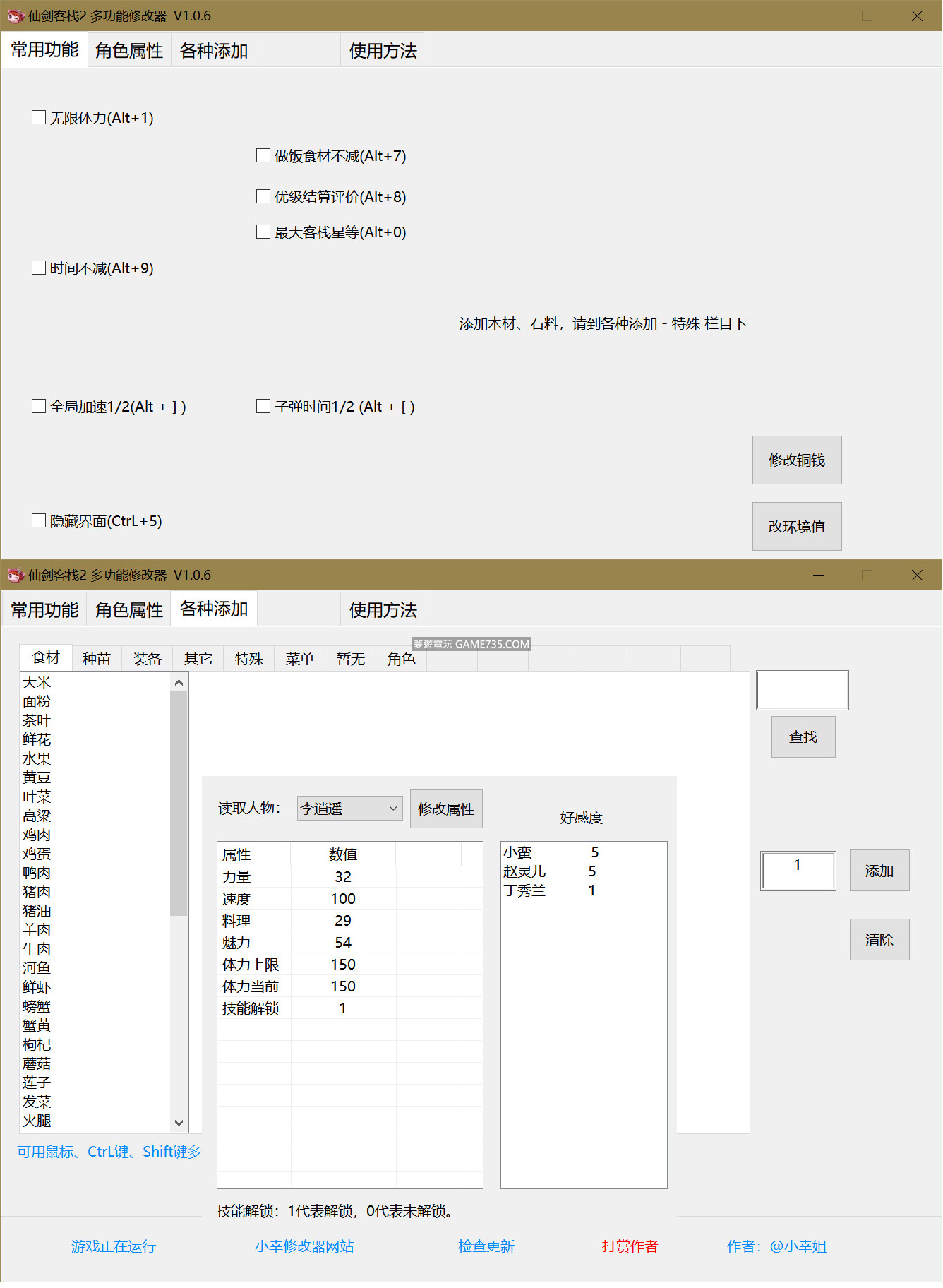The image size is (943, 1288).
Task: Open the 读取人物 李逍遥 dropdown
Action: tap(350, 809)
